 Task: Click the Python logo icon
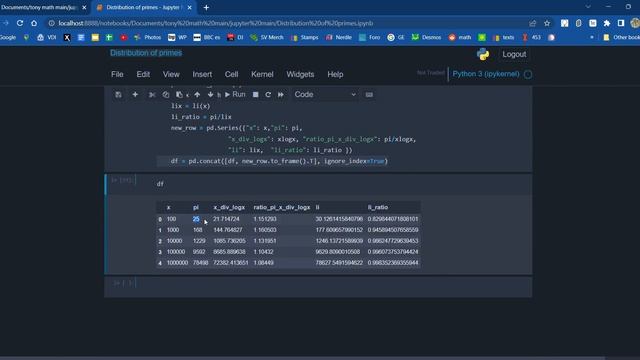pyautogui.click(x=483, y=54)
